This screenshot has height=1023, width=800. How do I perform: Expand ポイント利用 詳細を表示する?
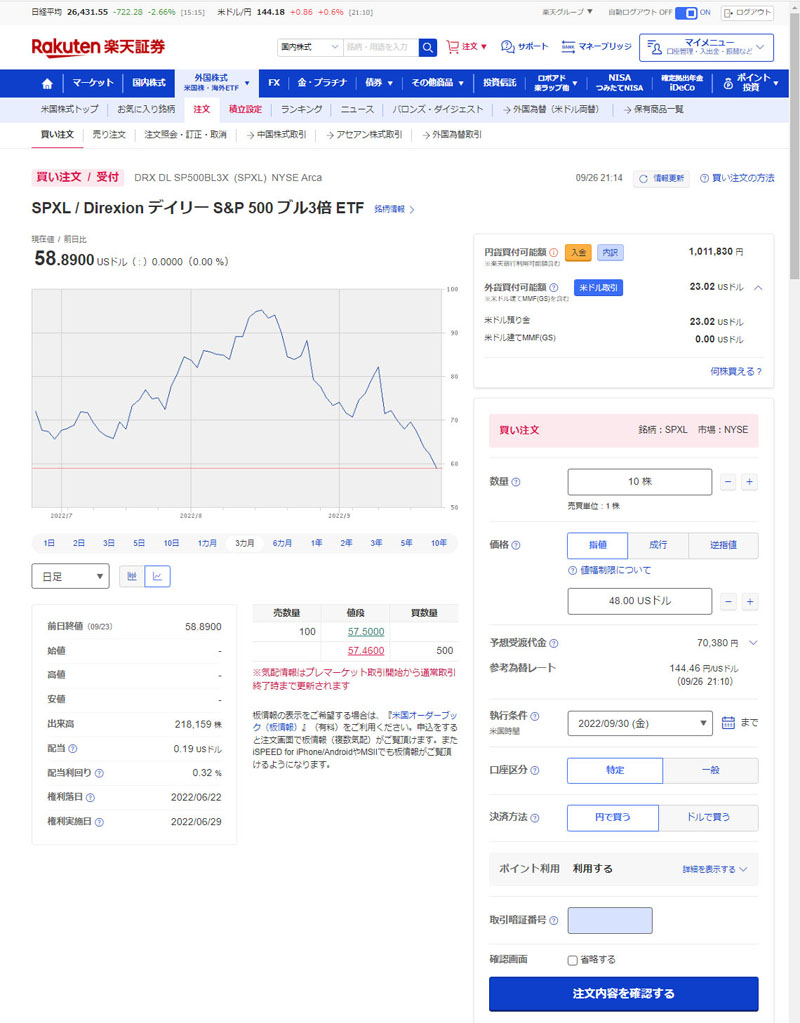pos(714,869)
